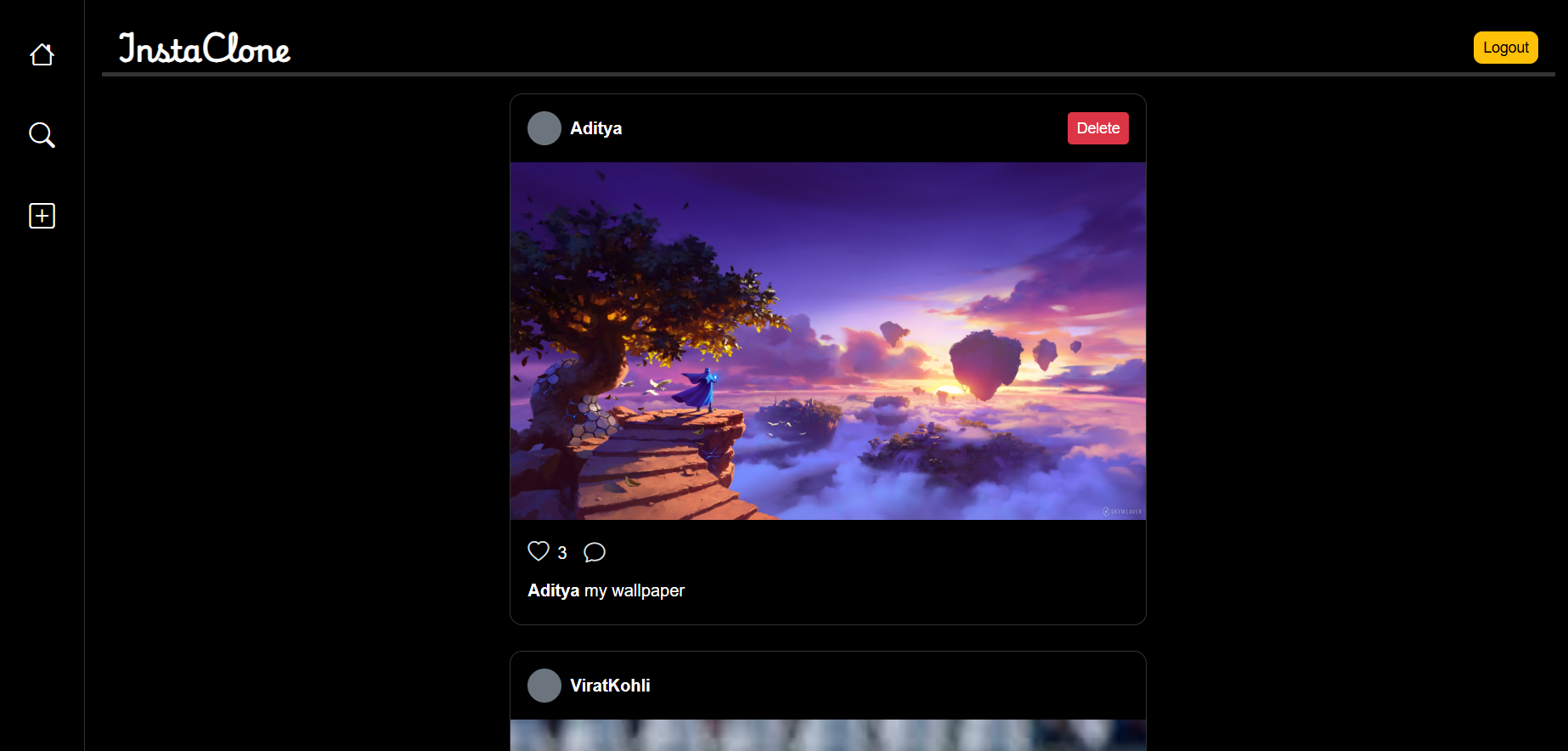Click the like count 3

(562, 553)
